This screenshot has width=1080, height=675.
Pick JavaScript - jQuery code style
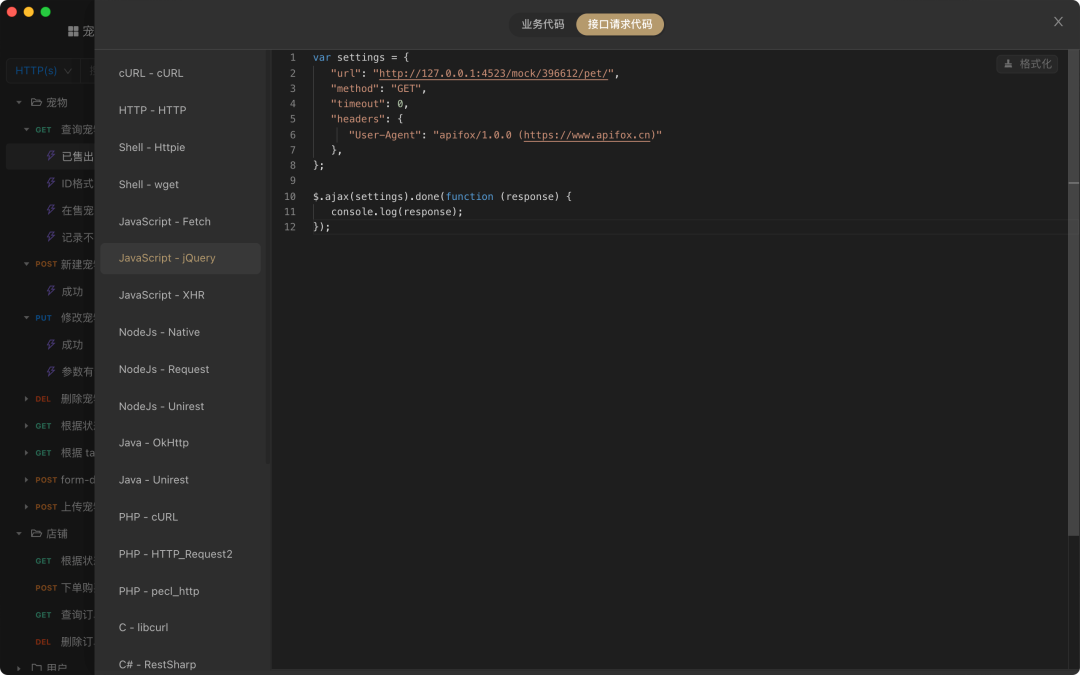click(x=180, y=258)
